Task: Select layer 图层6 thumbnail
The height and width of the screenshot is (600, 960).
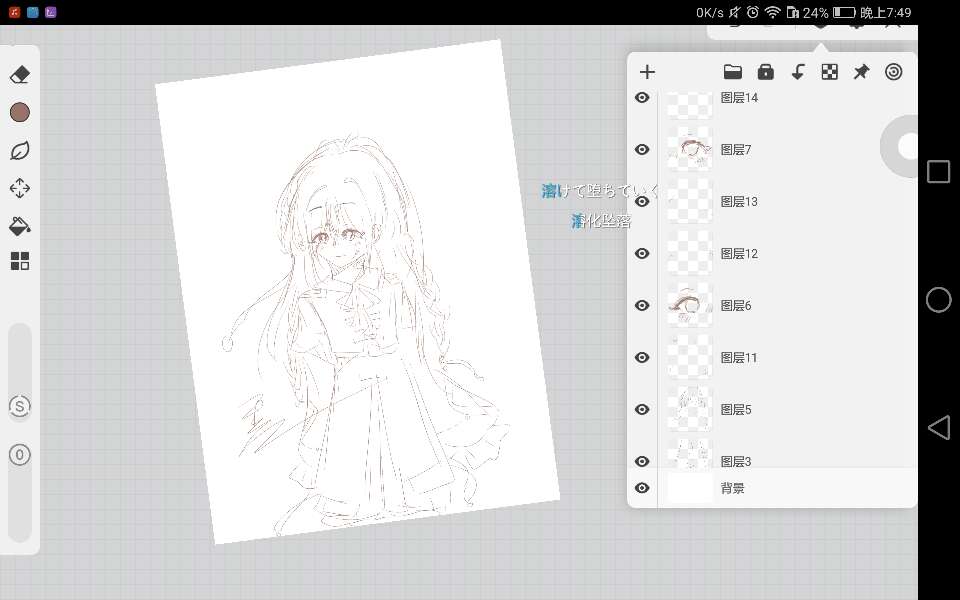Action: point(689,305)
